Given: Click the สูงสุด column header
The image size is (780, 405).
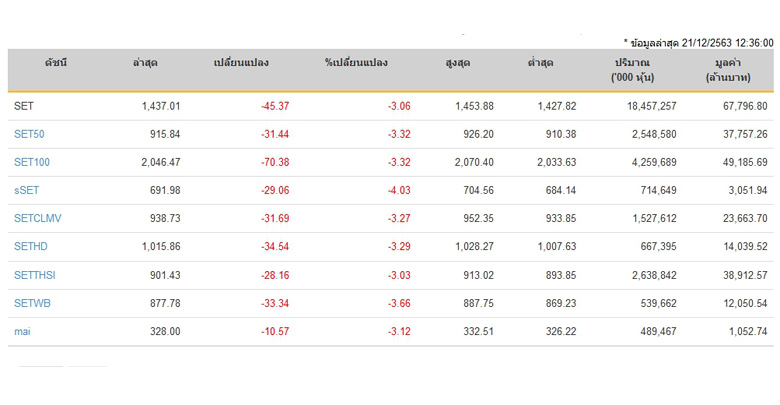Looking at the screenshot, I should [458, 63].
